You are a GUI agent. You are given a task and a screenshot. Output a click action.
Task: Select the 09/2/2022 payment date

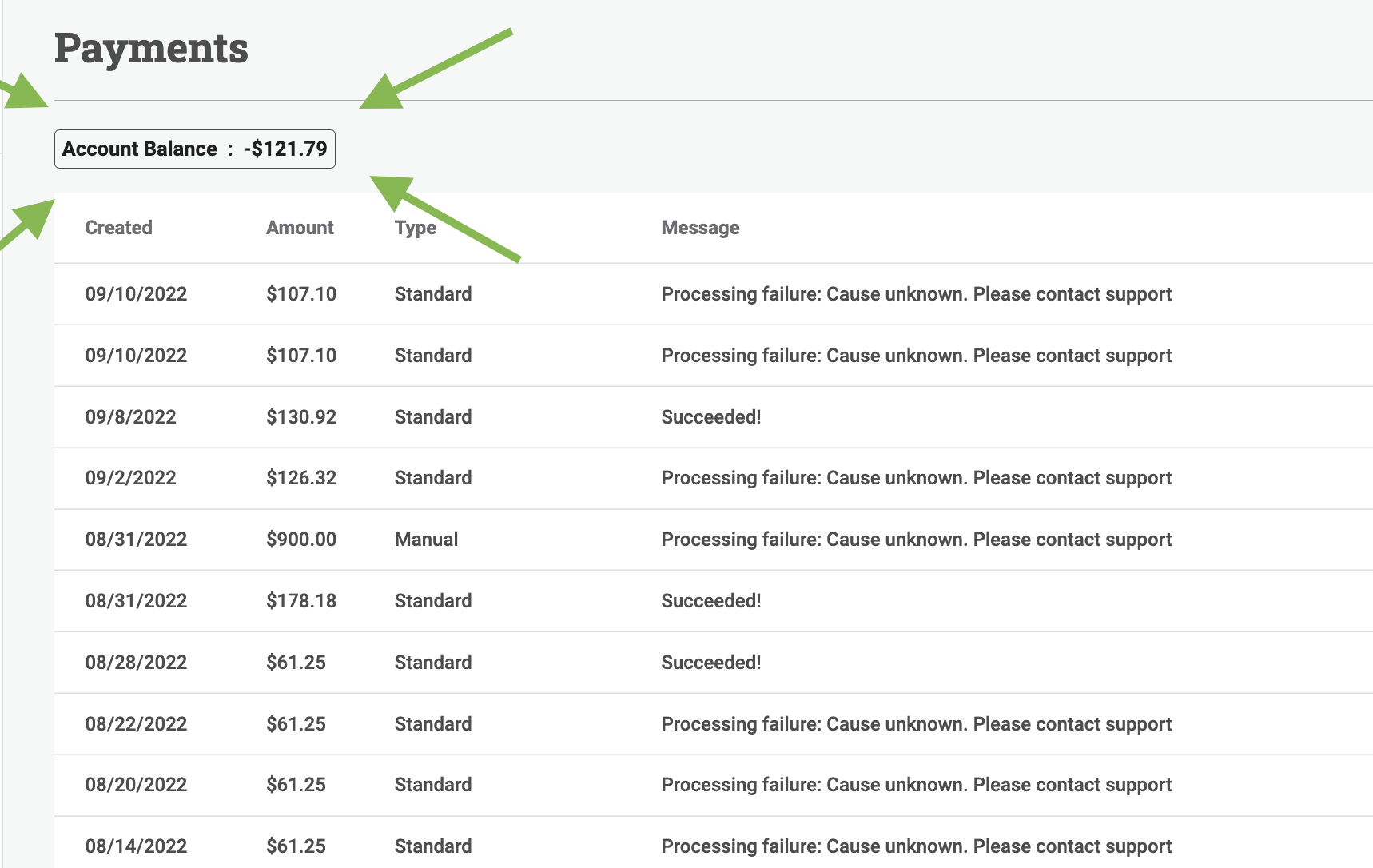[x=130, y=478]
